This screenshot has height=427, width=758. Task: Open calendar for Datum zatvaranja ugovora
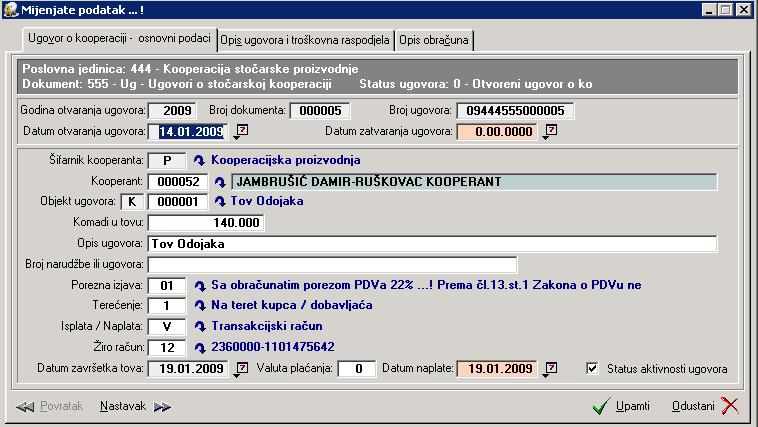(549, 131)
